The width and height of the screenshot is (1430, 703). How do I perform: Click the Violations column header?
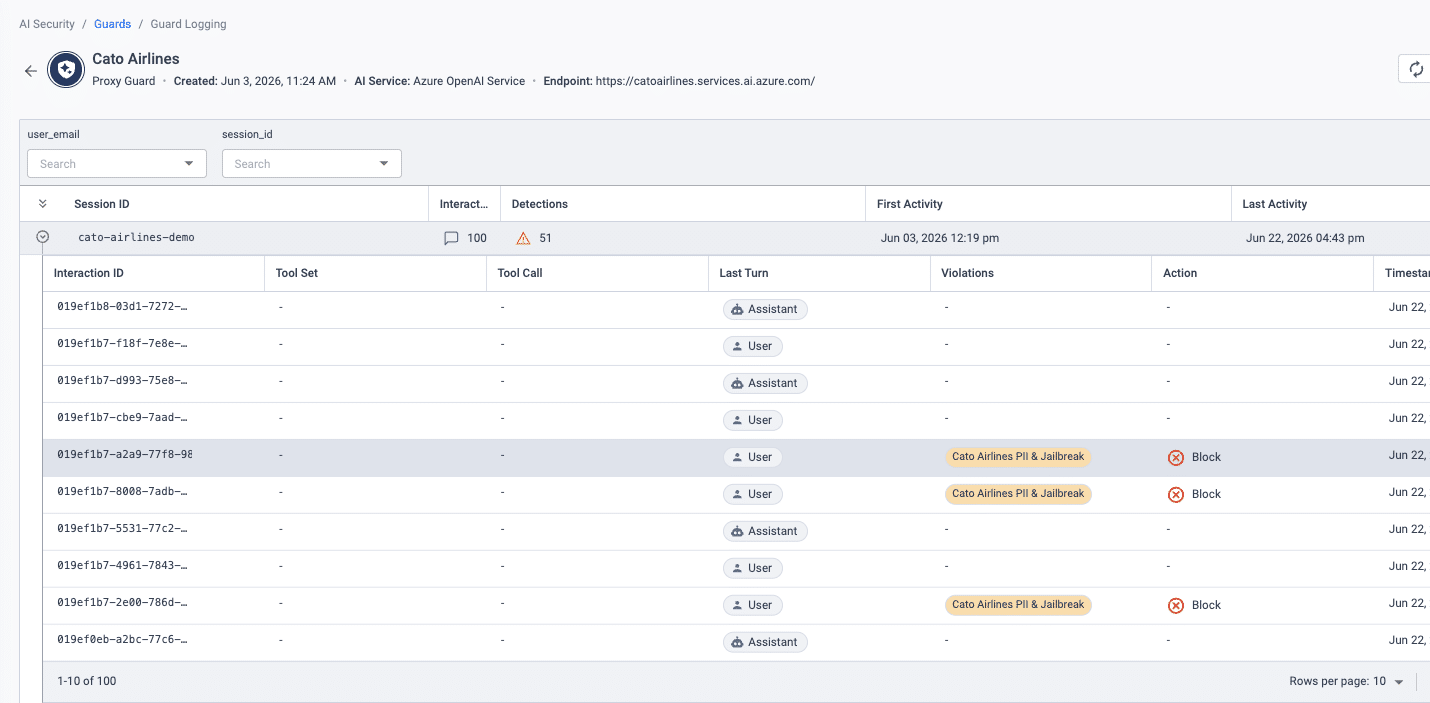pos(968,273)
